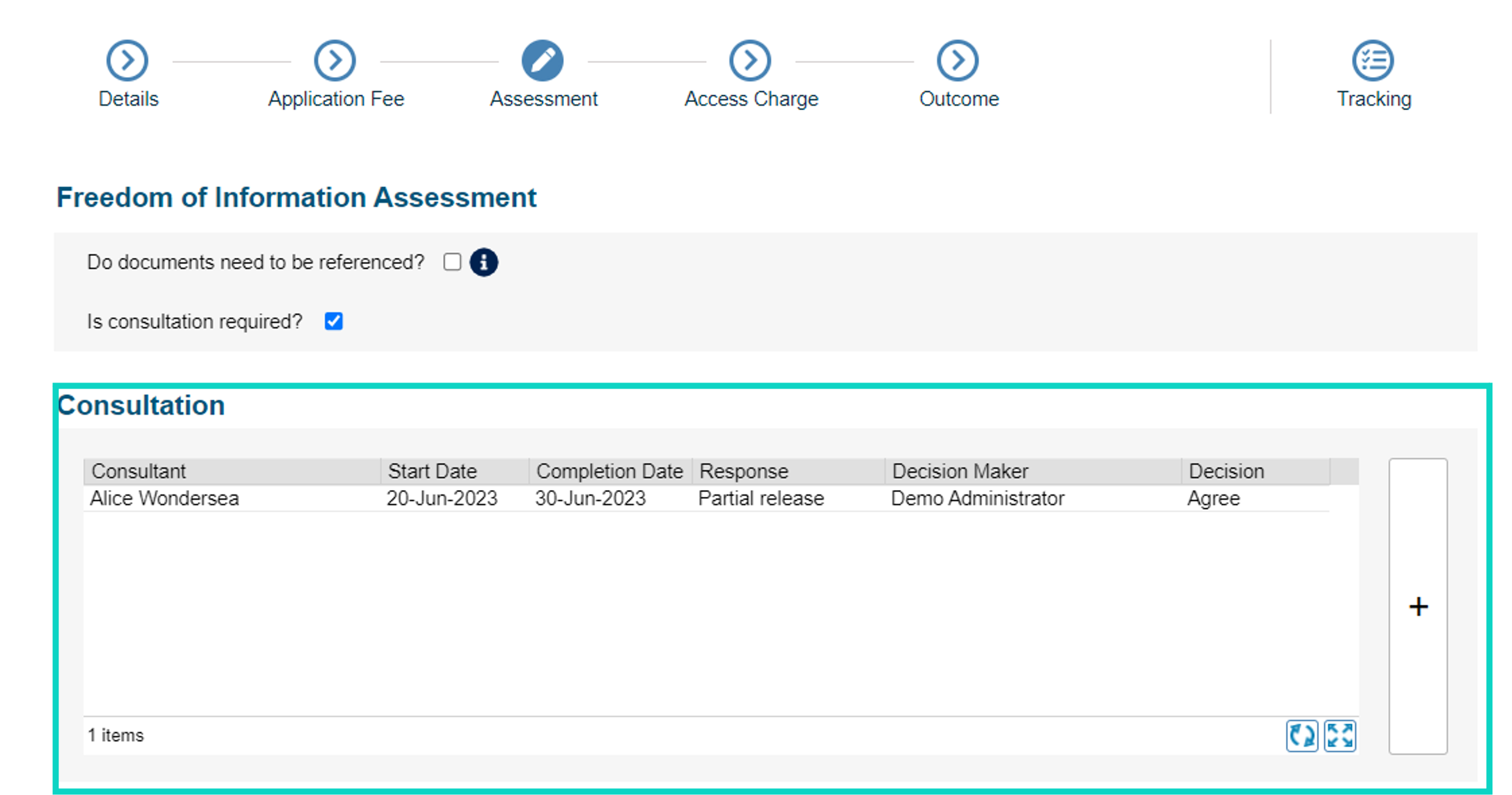Open the Outcome step icon
1512x795 pixels.
958,60
